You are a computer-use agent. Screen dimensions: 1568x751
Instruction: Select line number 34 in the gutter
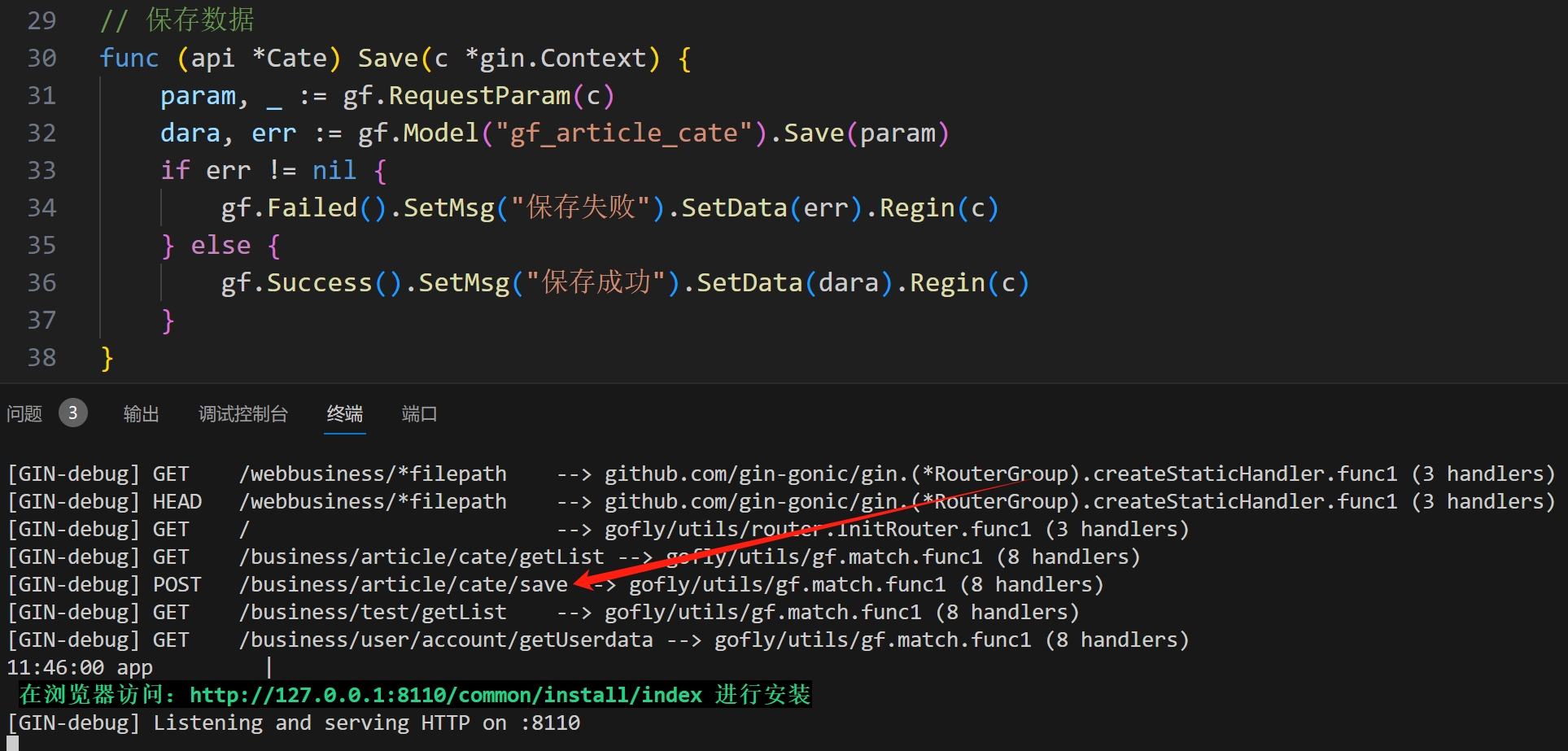(x=41, y=208)
